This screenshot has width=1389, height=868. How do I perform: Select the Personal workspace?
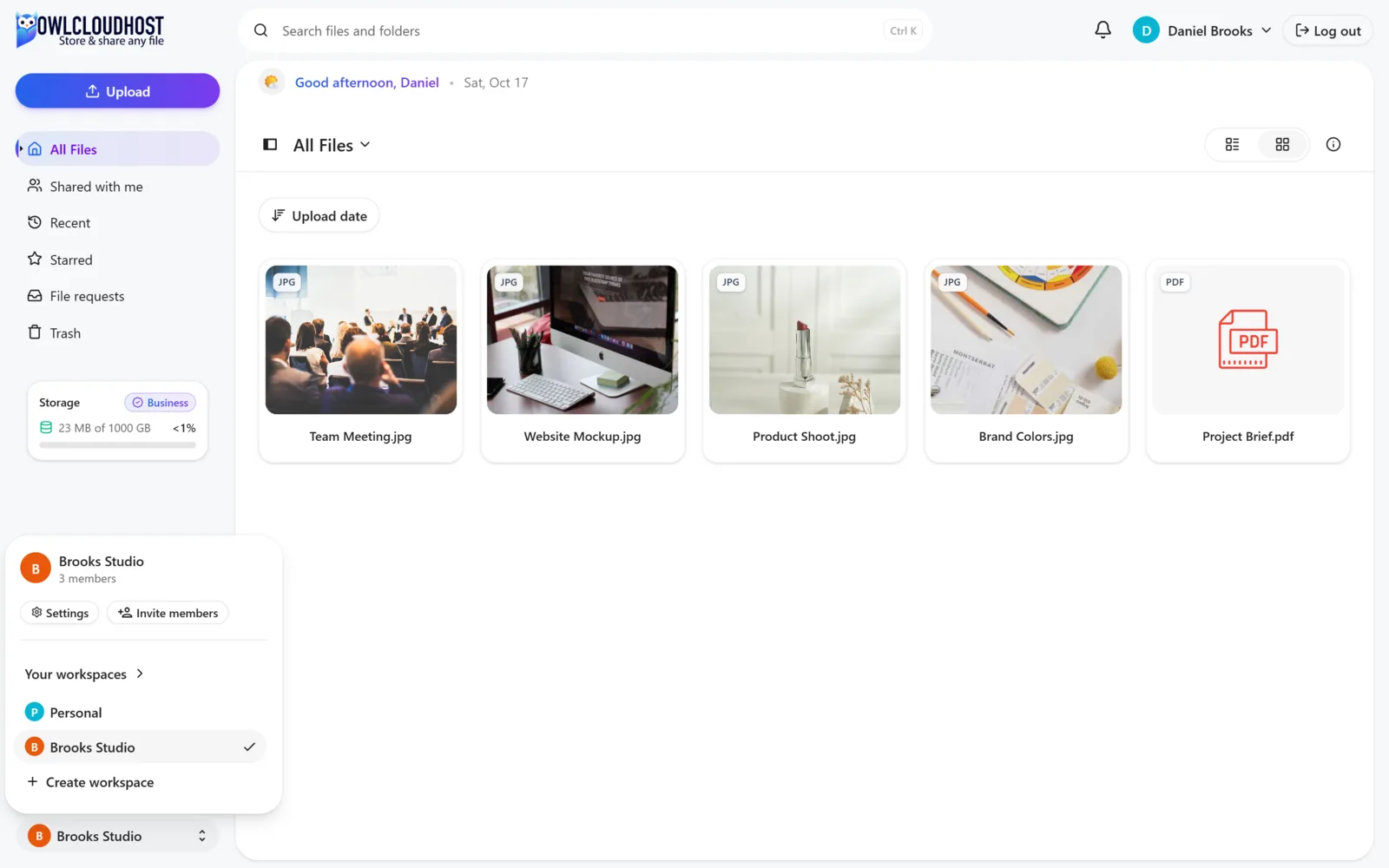pyautogui.click(x=141, y=713)
